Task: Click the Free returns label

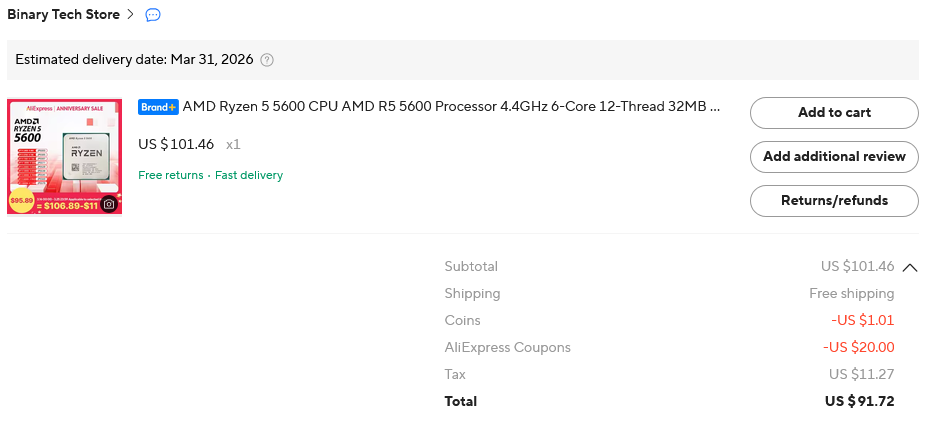Action: coord(171,175)
